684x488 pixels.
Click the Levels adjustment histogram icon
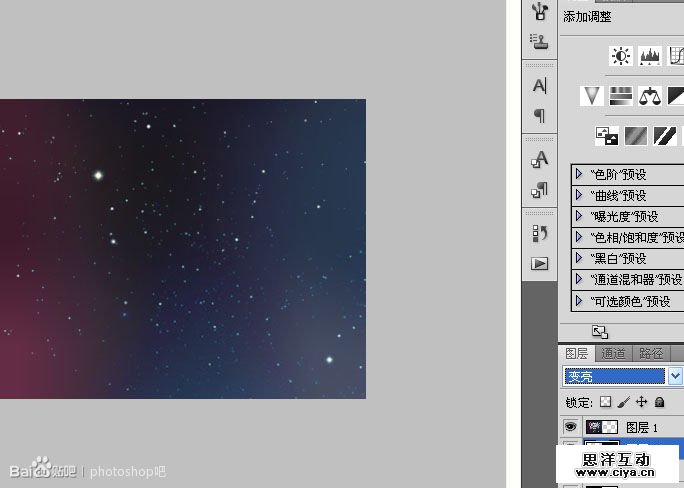650,56
